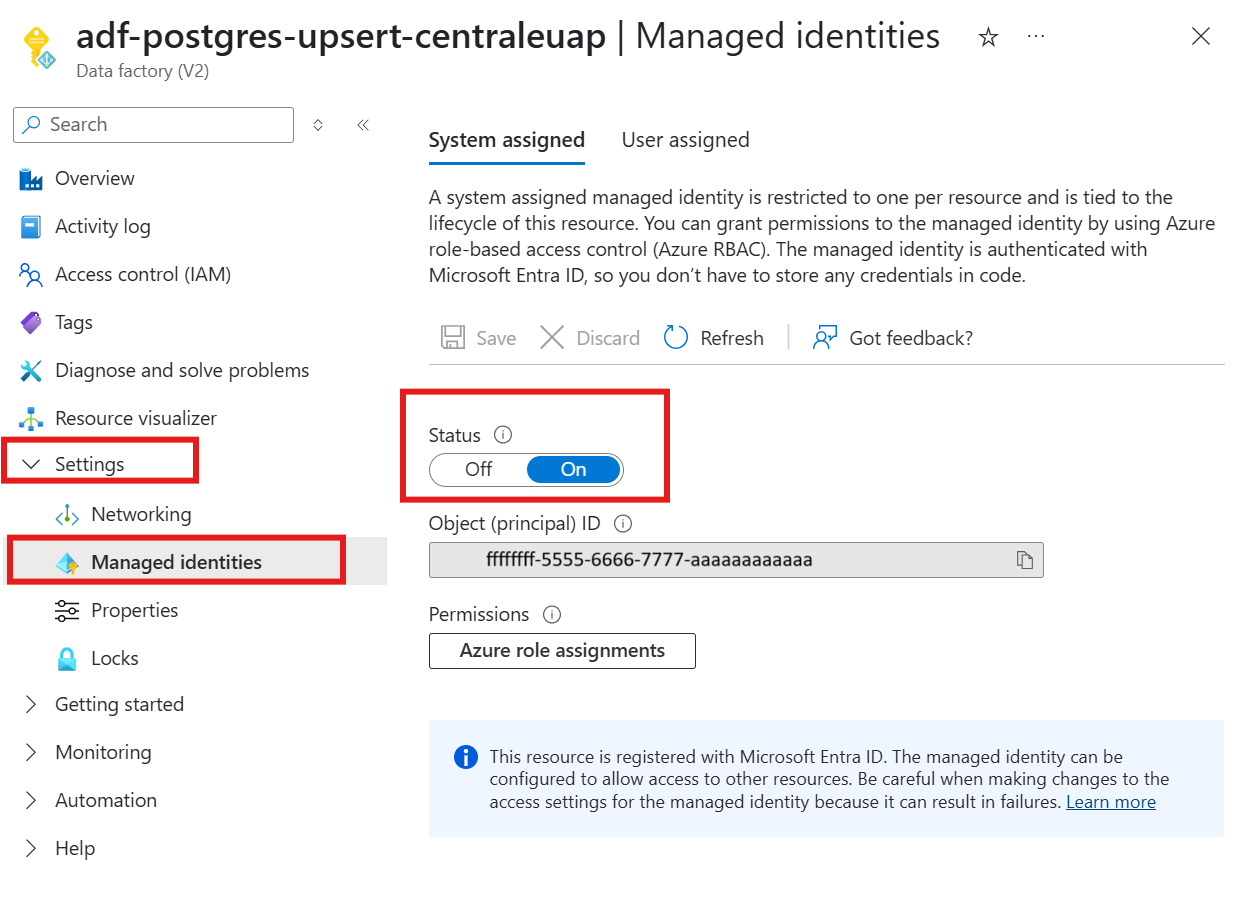Copy the Object principal ID value
Image resolution: width=1246 pixels, height=900 pixels.
click(1024, 560)
